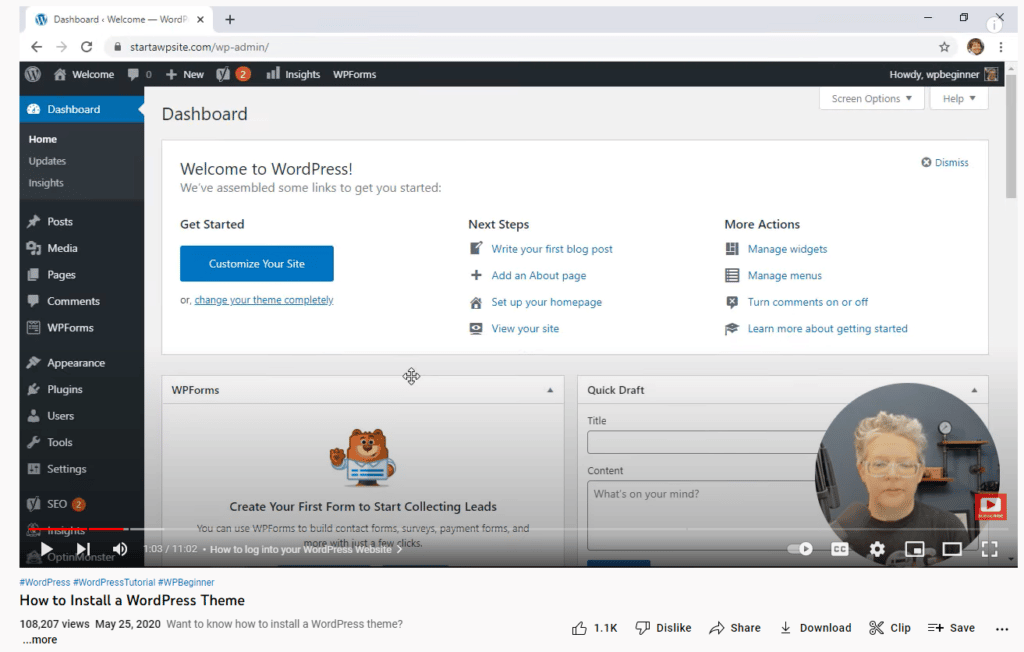Create a Clip with scissors button
This screenshot has height=652, width=1024.
[x=889, y=628]
